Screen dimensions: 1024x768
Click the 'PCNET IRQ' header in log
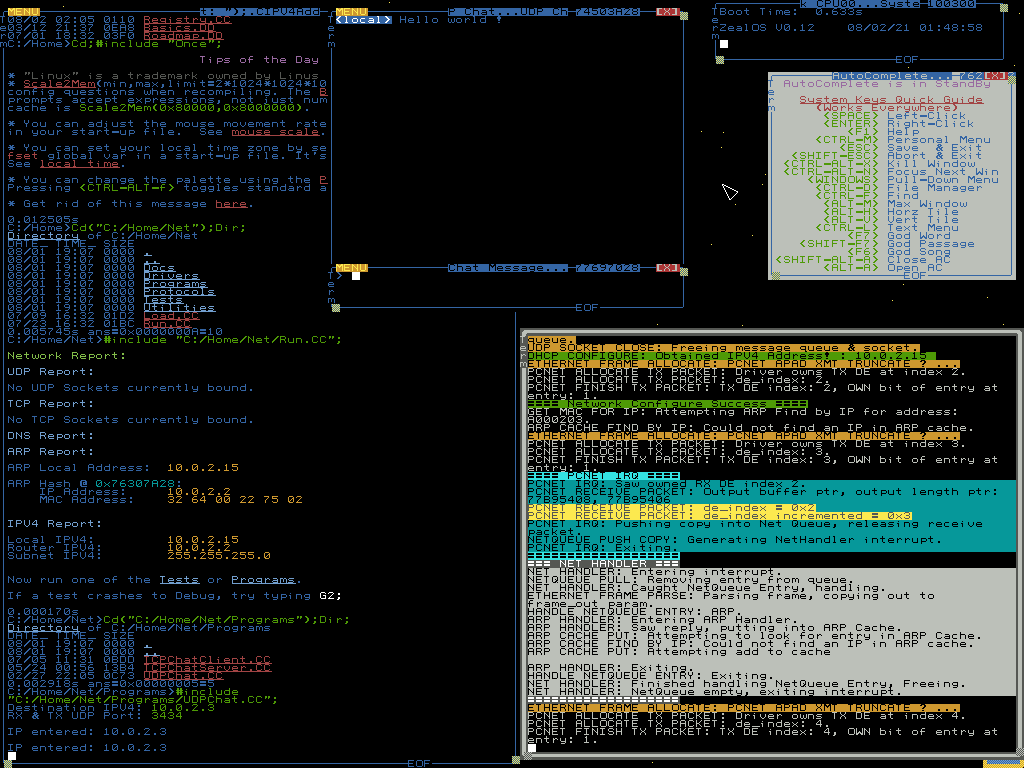[603, 475]
